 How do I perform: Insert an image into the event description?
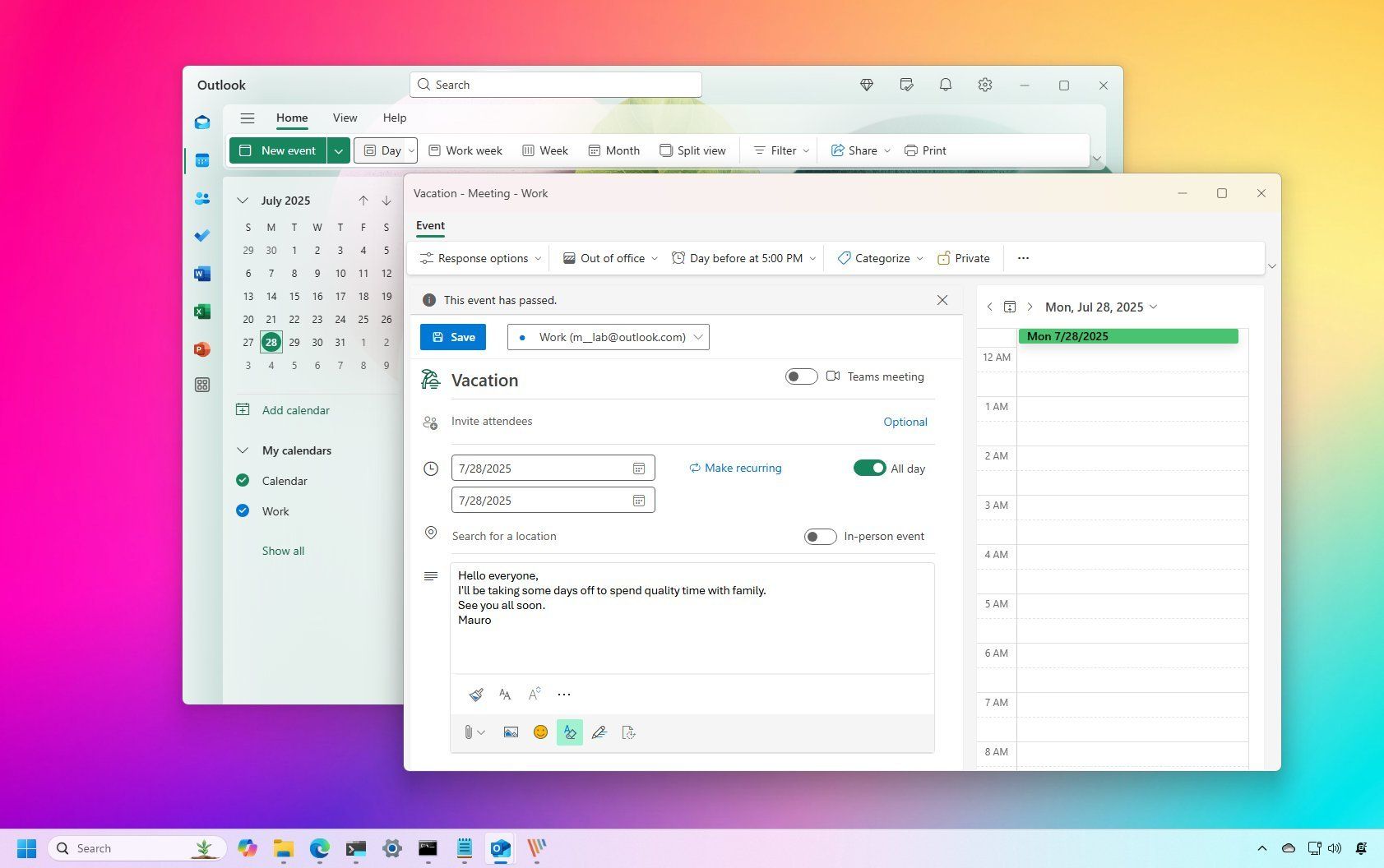pos(511,732)
